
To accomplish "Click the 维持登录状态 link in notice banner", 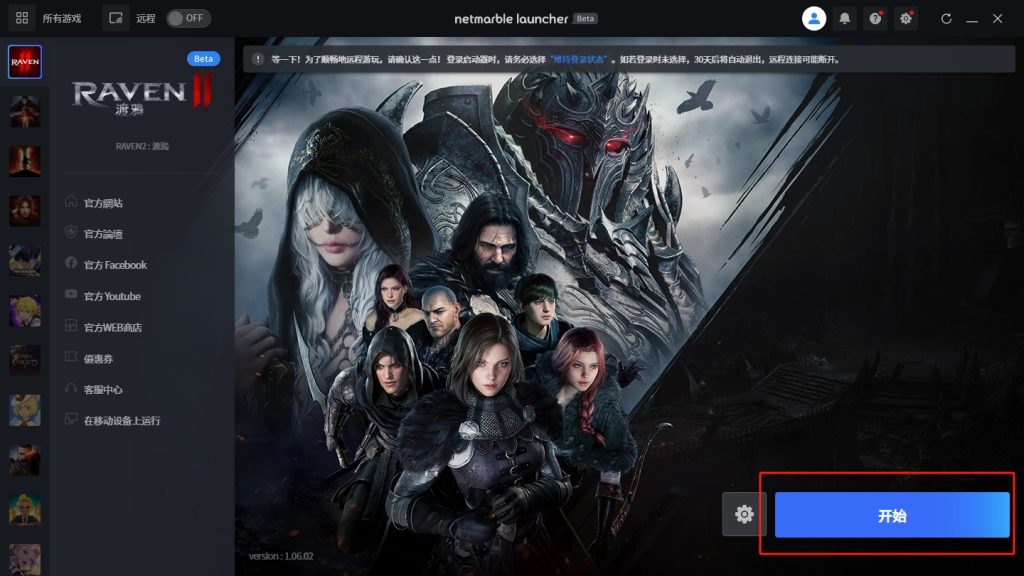I will point(579,59).
